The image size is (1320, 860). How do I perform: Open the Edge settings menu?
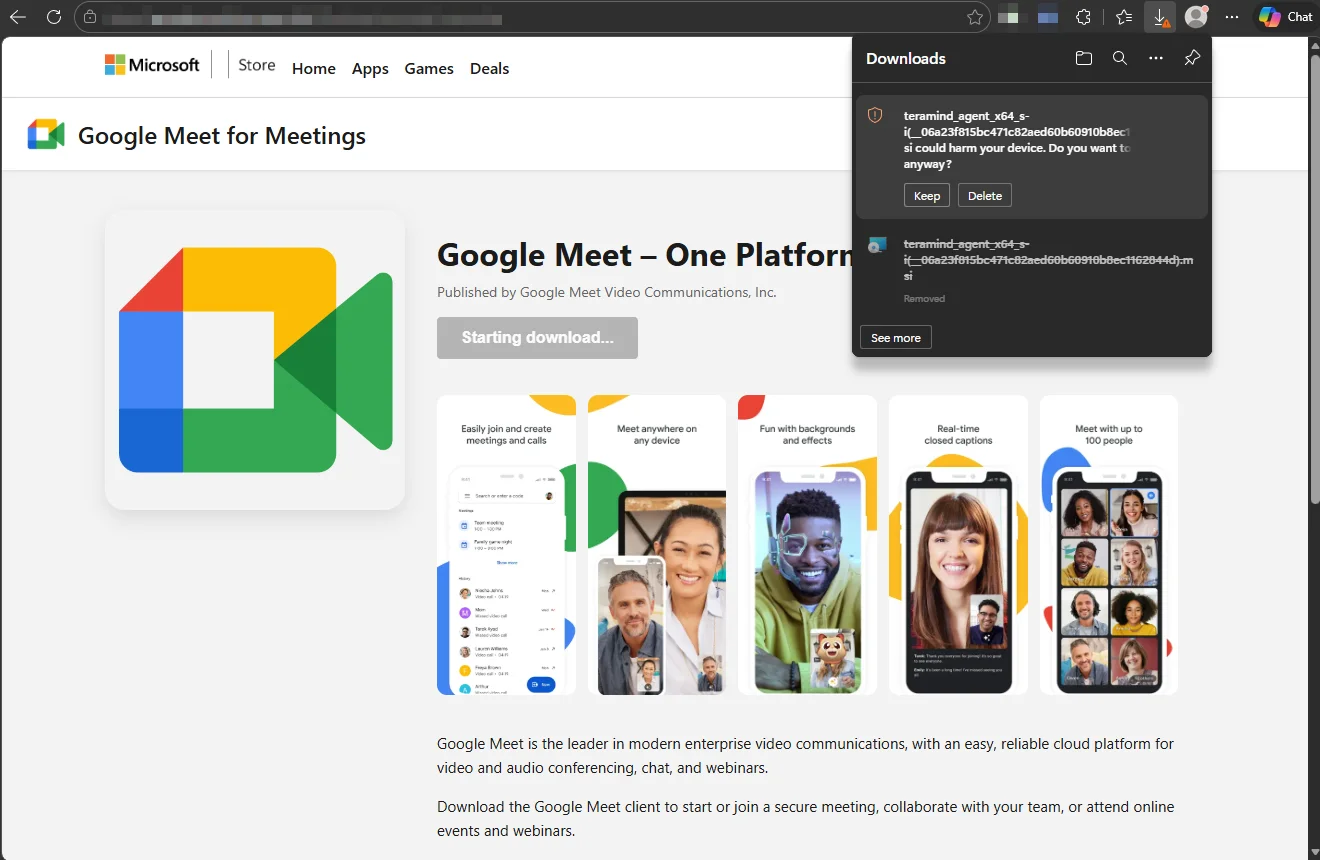[1231, 16]
